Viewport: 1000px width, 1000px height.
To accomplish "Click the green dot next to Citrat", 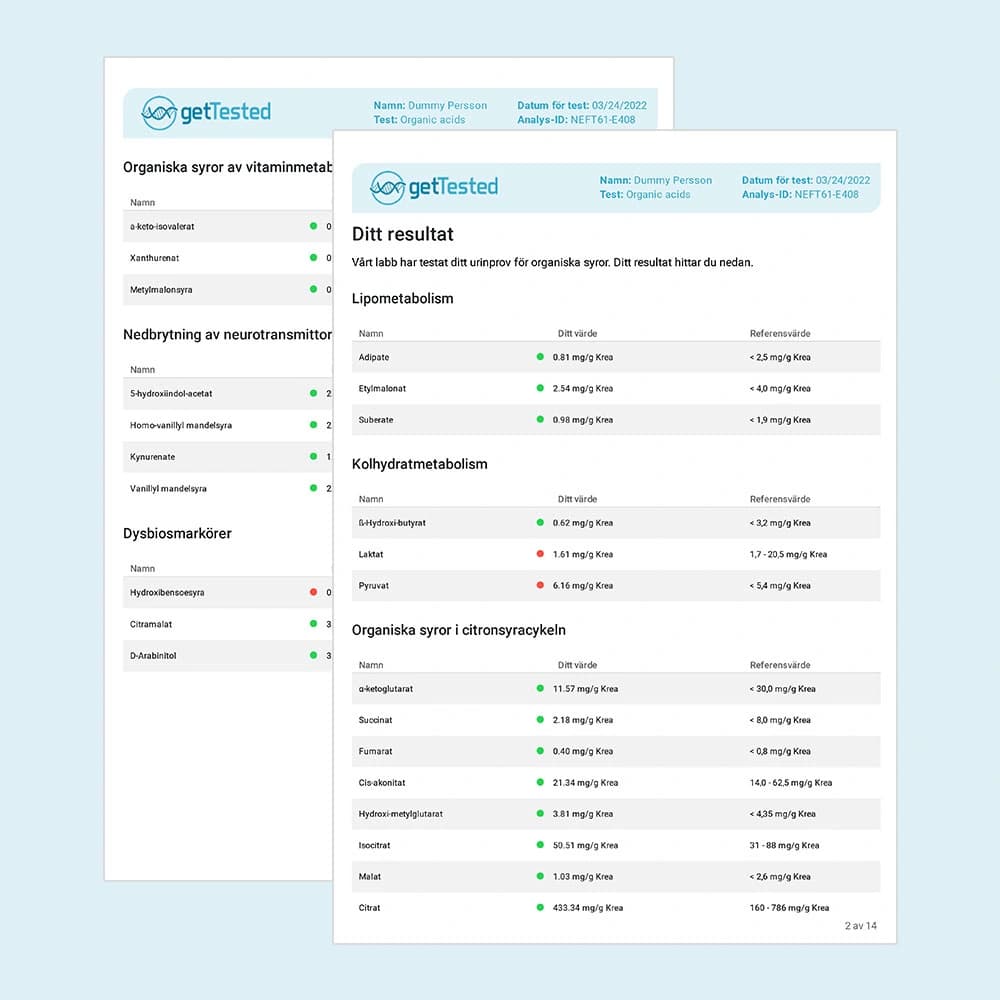I will [x=540, y=908].
